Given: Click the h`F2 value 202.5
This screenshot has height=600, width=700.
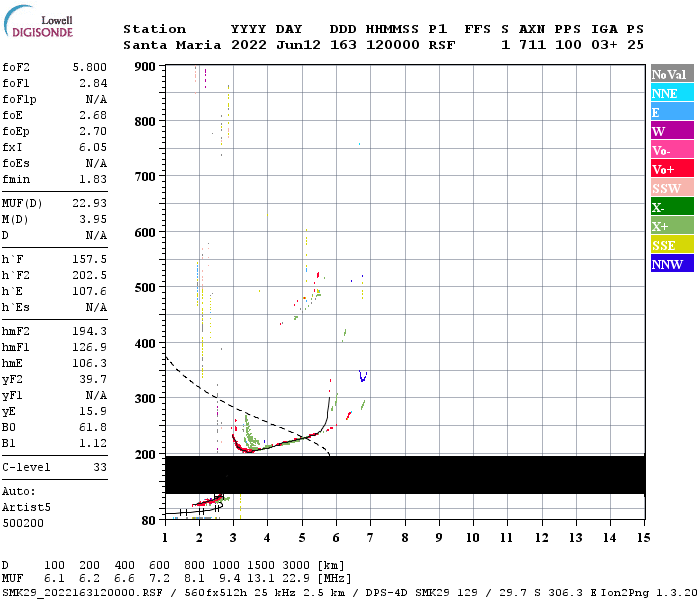Looking at the screenshot, I should click(89, 275).
